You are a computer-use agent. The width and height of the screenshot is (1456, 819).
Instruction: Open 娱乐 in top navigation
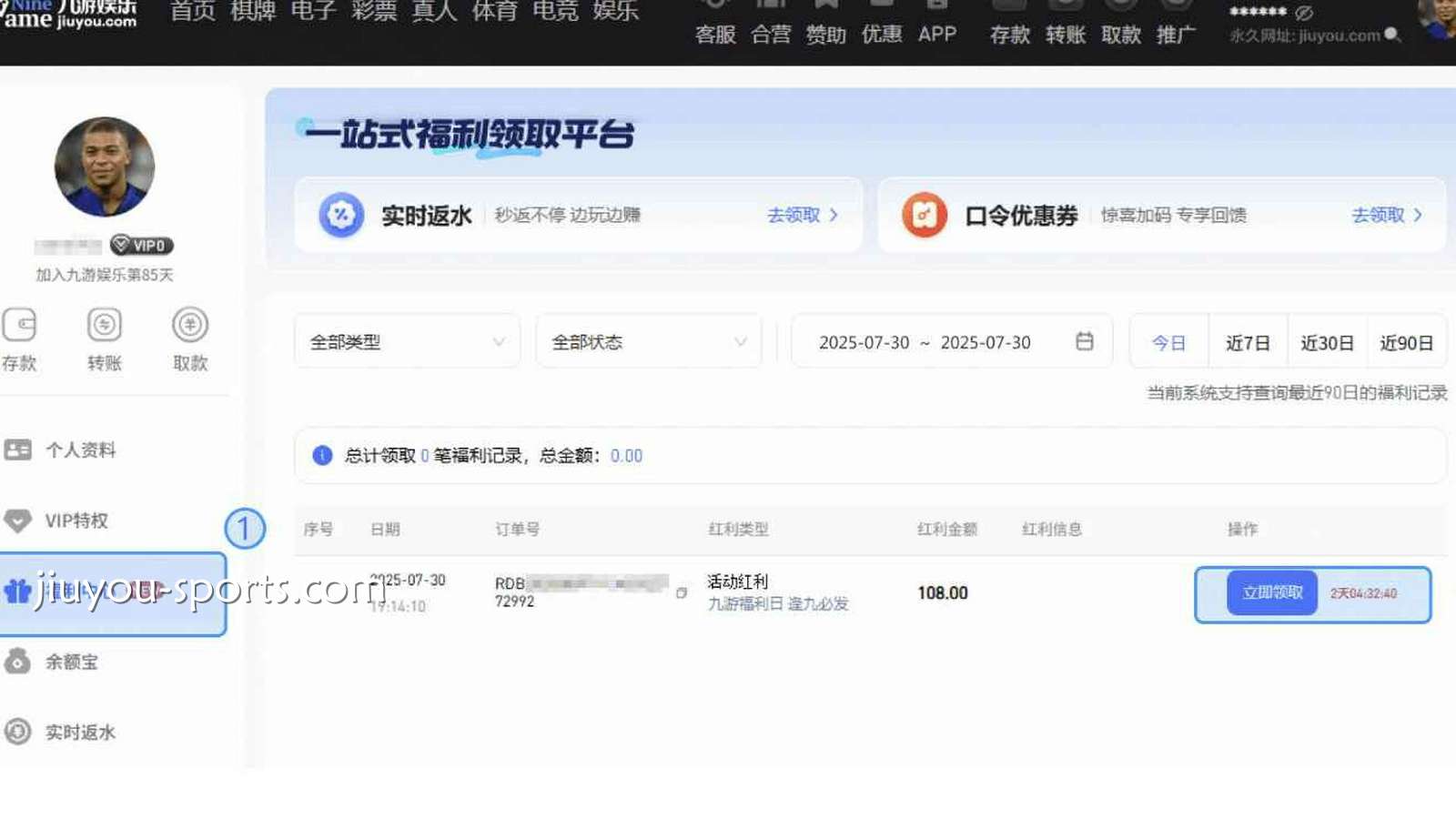click(x=616, y=11)
